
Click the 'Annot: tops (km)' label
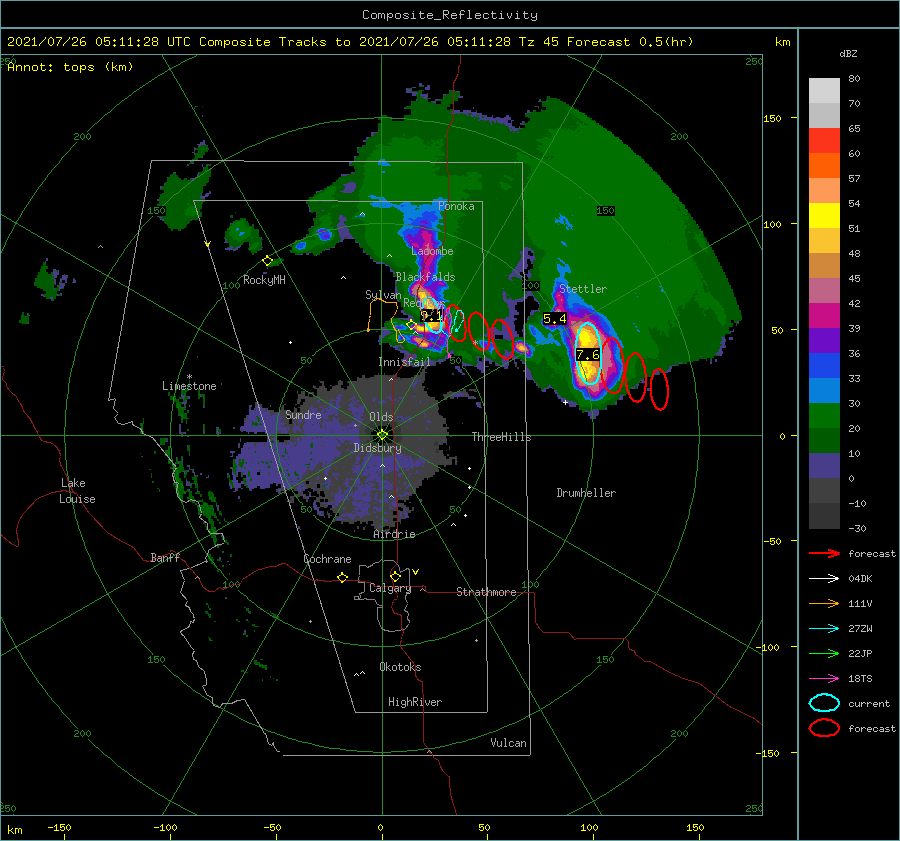coord(70,67)
